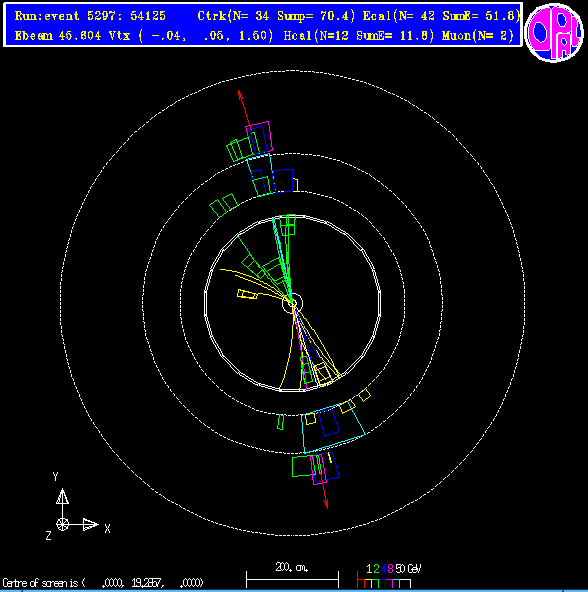Click the magenta cluster box at top
The height and width of the screenshot is (592, 588).
259,137
